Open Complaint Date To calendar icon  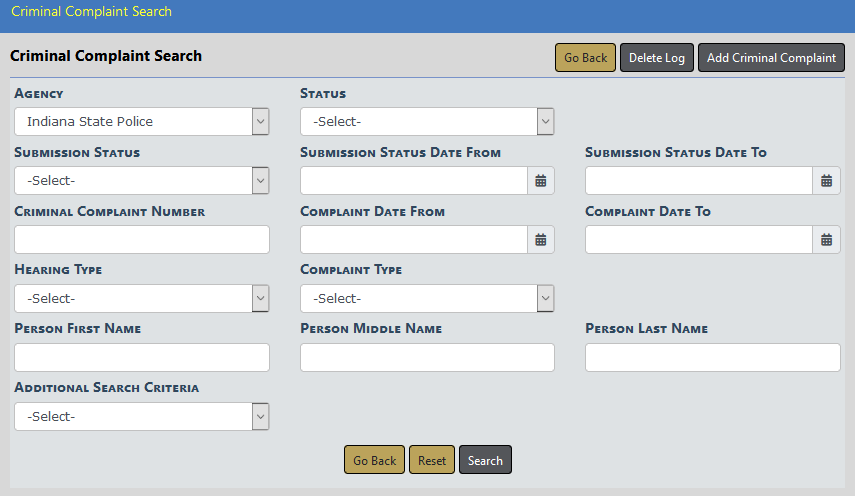(826, 240)
